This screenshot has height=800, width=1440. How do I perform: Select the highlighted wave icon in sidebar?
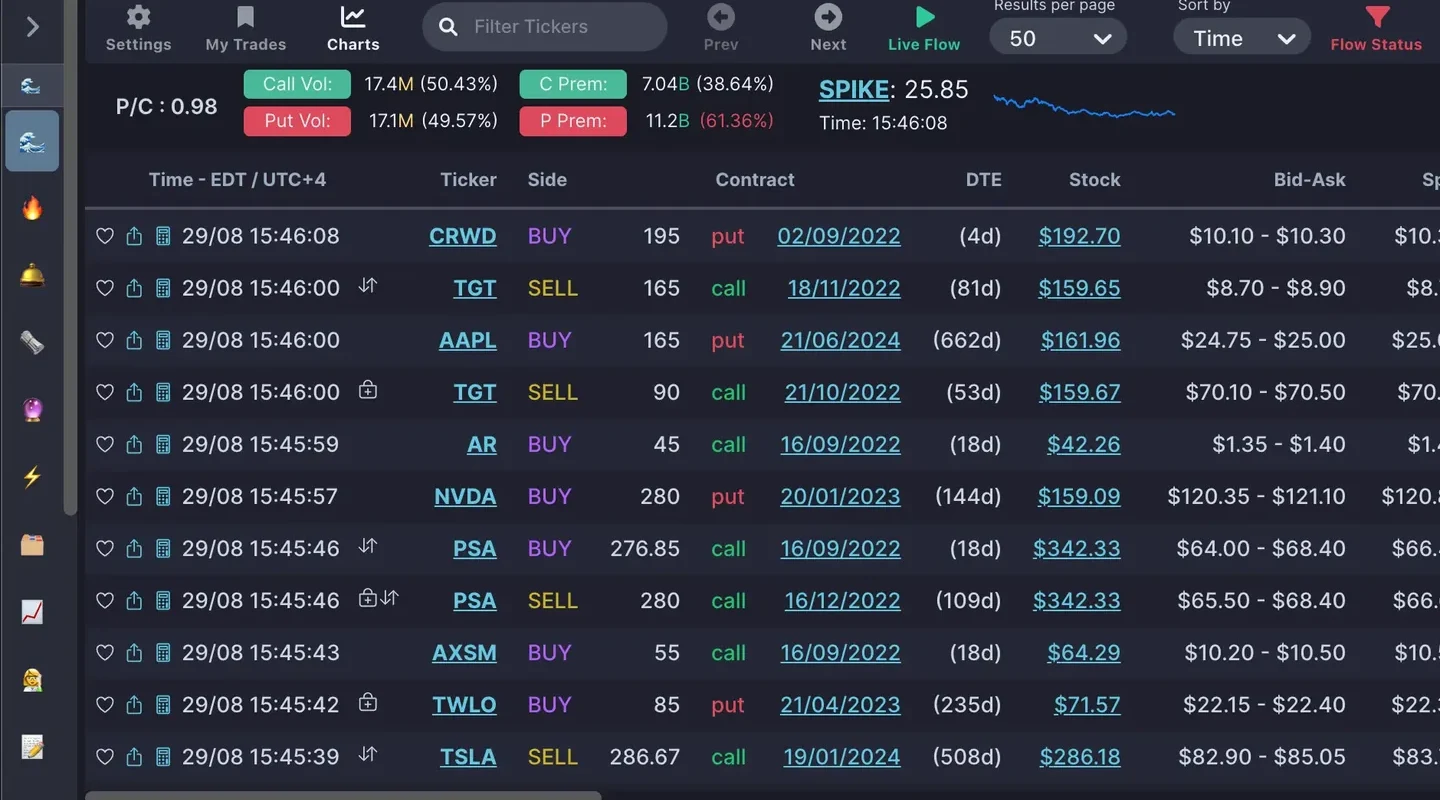pyautogui.click(x=32, y=141)
